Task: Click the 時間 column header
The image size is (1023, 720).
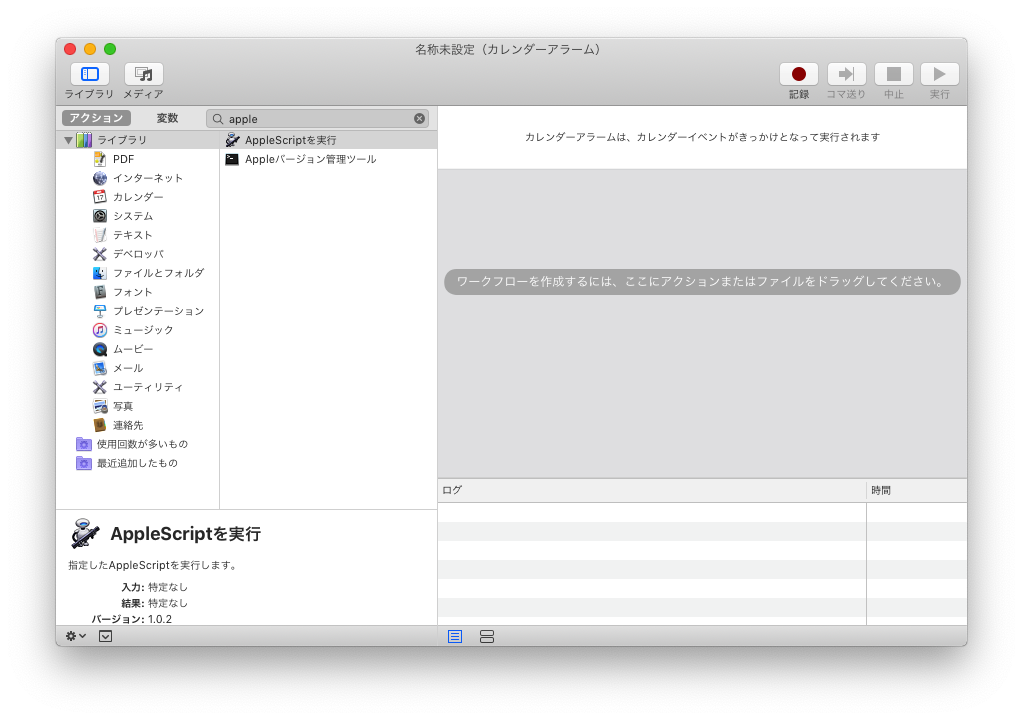Action: (x=917, y=490)
